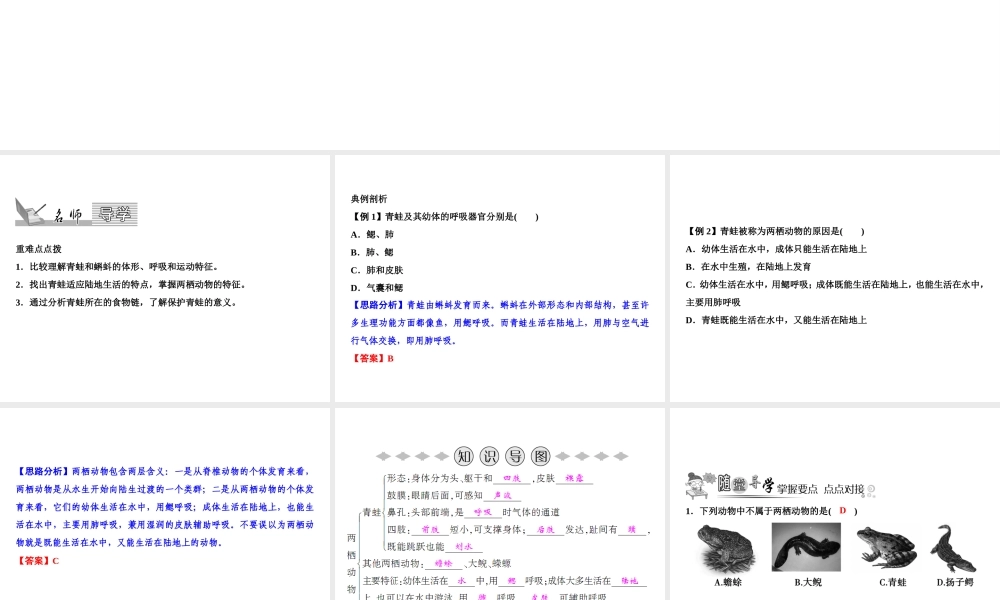
Task: Click the circled 识 character in the title
Action: (489, 456)
